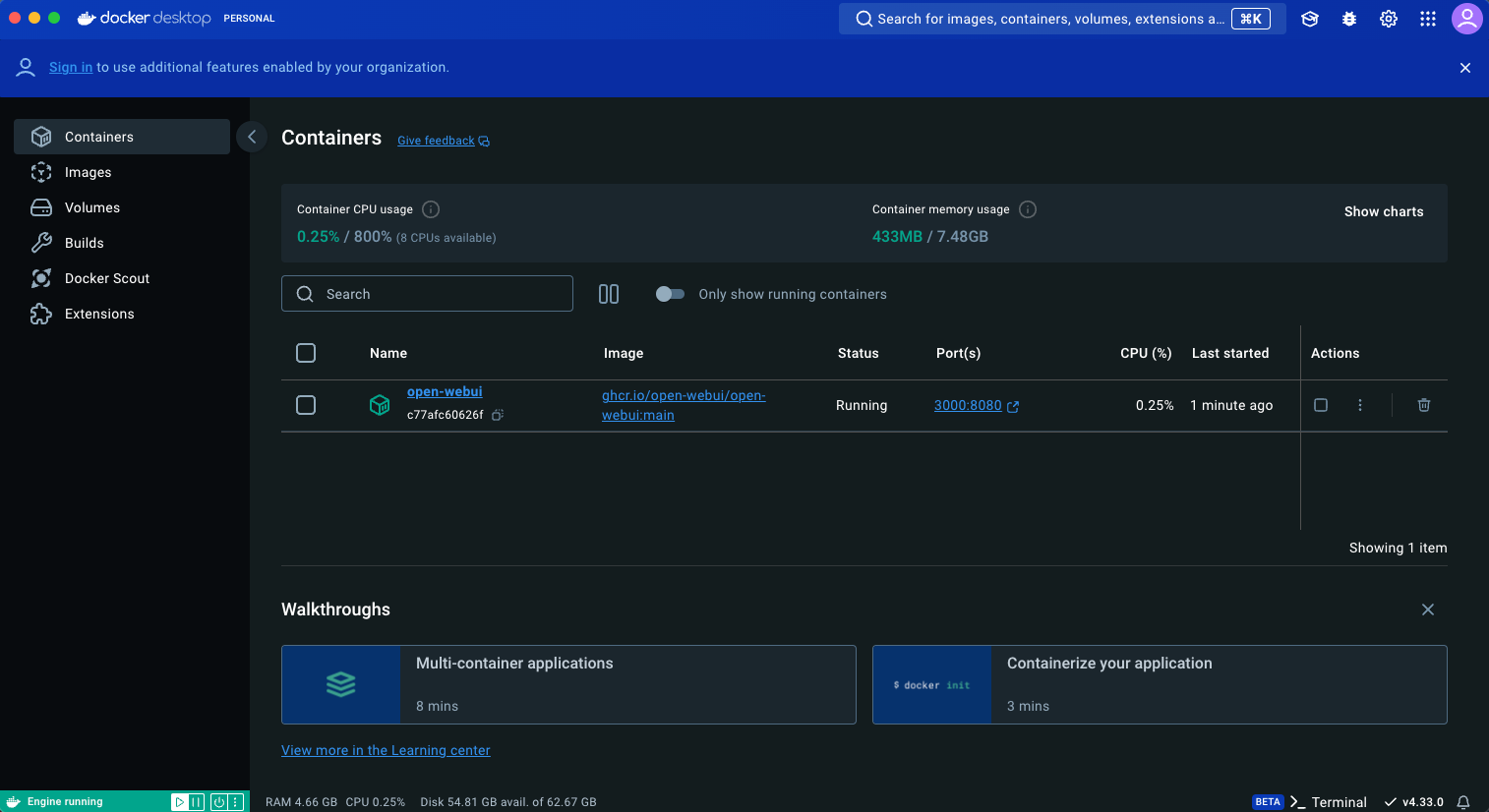This screenshot has height=812, width=1489.
Task: Go to the Images sidebar item
Action: coord(122,172)
